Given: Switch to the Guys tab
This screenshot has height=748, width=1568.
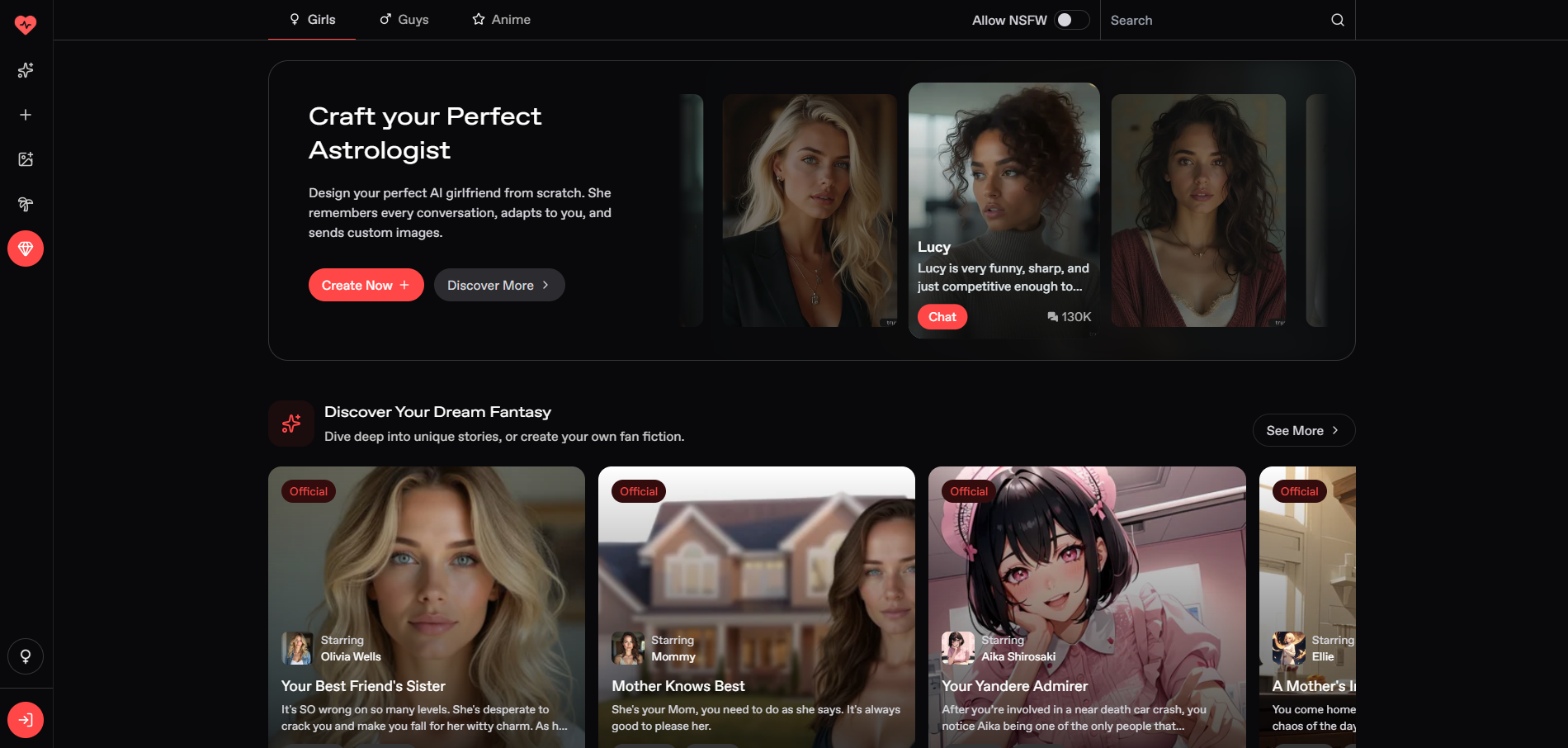Looking at the screenshot, I should point(403,19).
